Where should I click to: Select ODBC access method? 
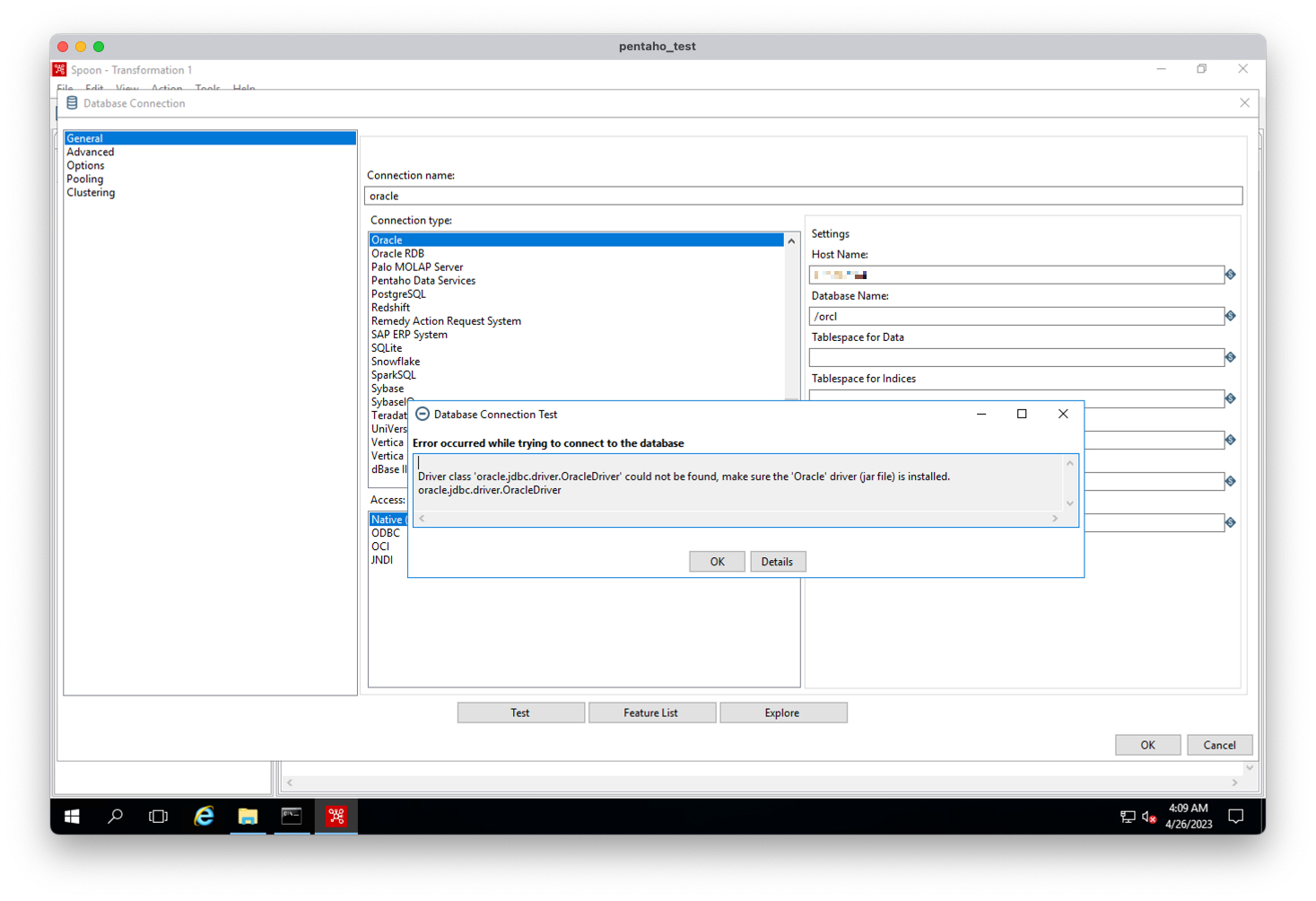tap(386, 532)
